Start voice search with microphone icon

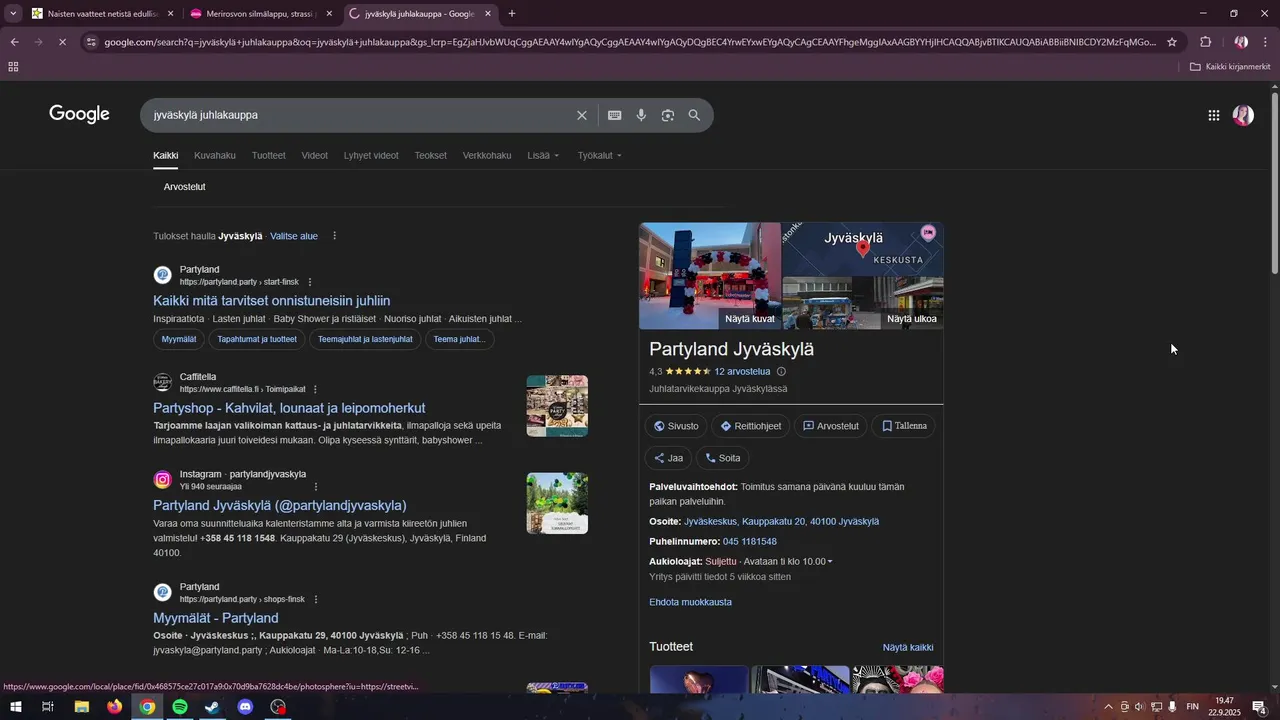(x=641, y=115)
